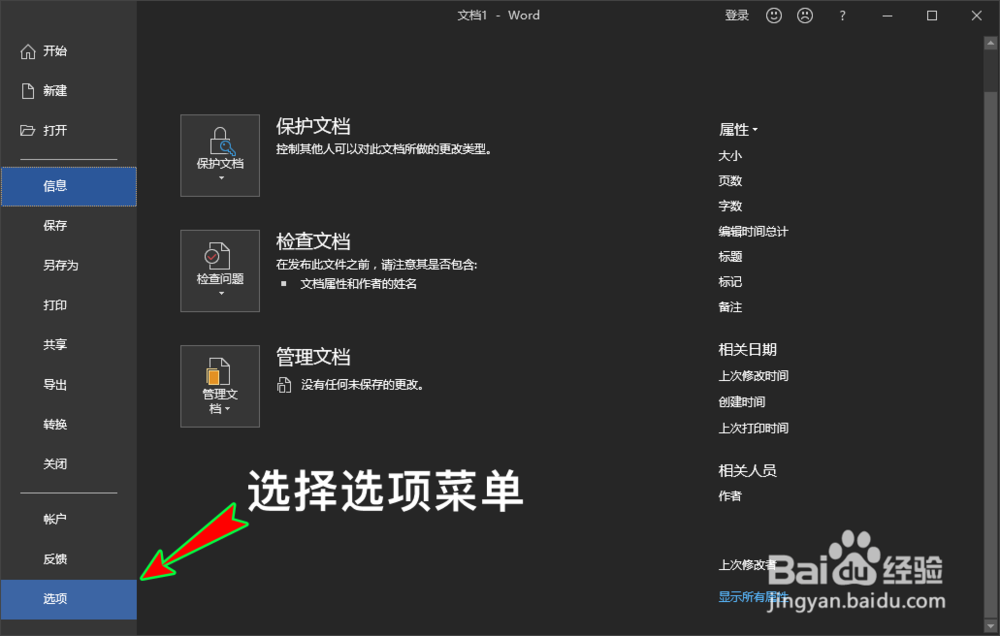
Task: Select 另存为 in the sidebar
Action: pos(55,265)
